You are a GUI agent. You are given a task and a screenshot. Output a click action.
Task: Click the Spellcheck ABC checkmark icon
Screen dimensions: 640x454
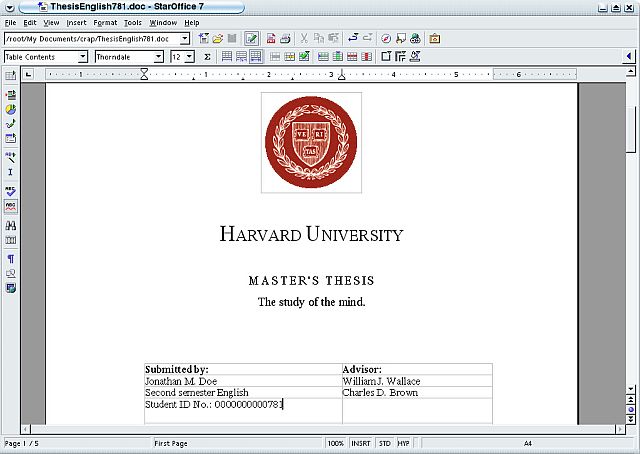click(11, 191)
